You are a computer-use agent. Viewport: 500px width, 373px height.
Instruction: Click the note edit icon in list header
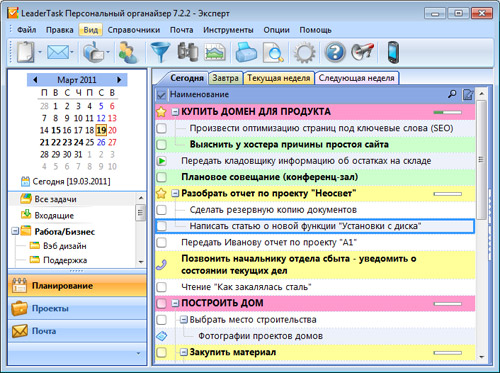pos(468,95)
